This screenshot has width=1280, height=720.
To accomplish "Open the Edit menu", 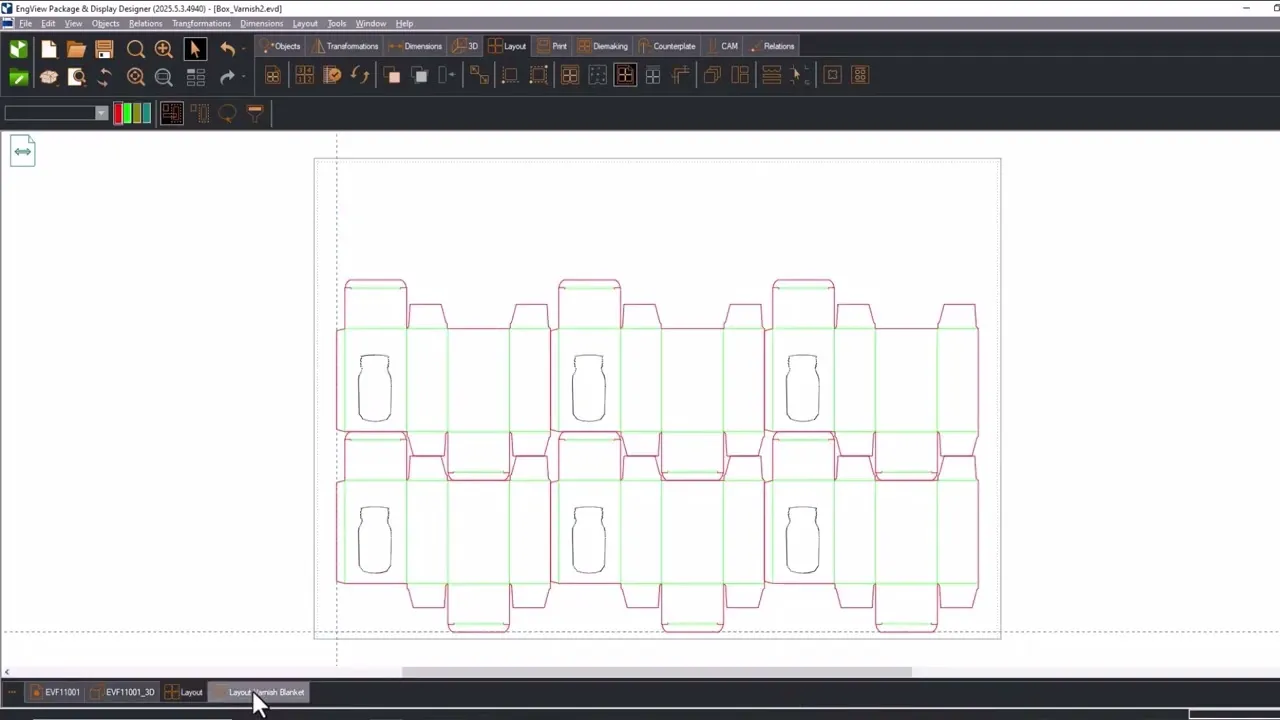I will (x=48, y=23).
